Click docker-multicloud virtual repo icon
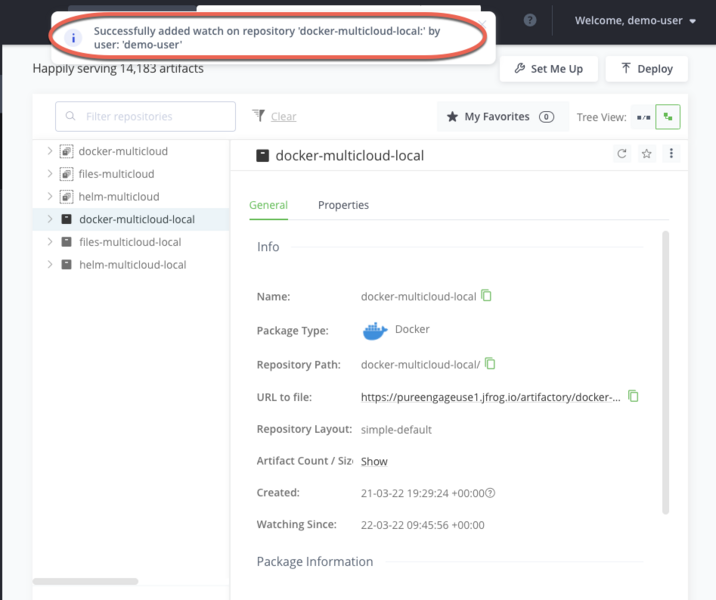This screenshot has height=600, width=716. tap(66, 151)
